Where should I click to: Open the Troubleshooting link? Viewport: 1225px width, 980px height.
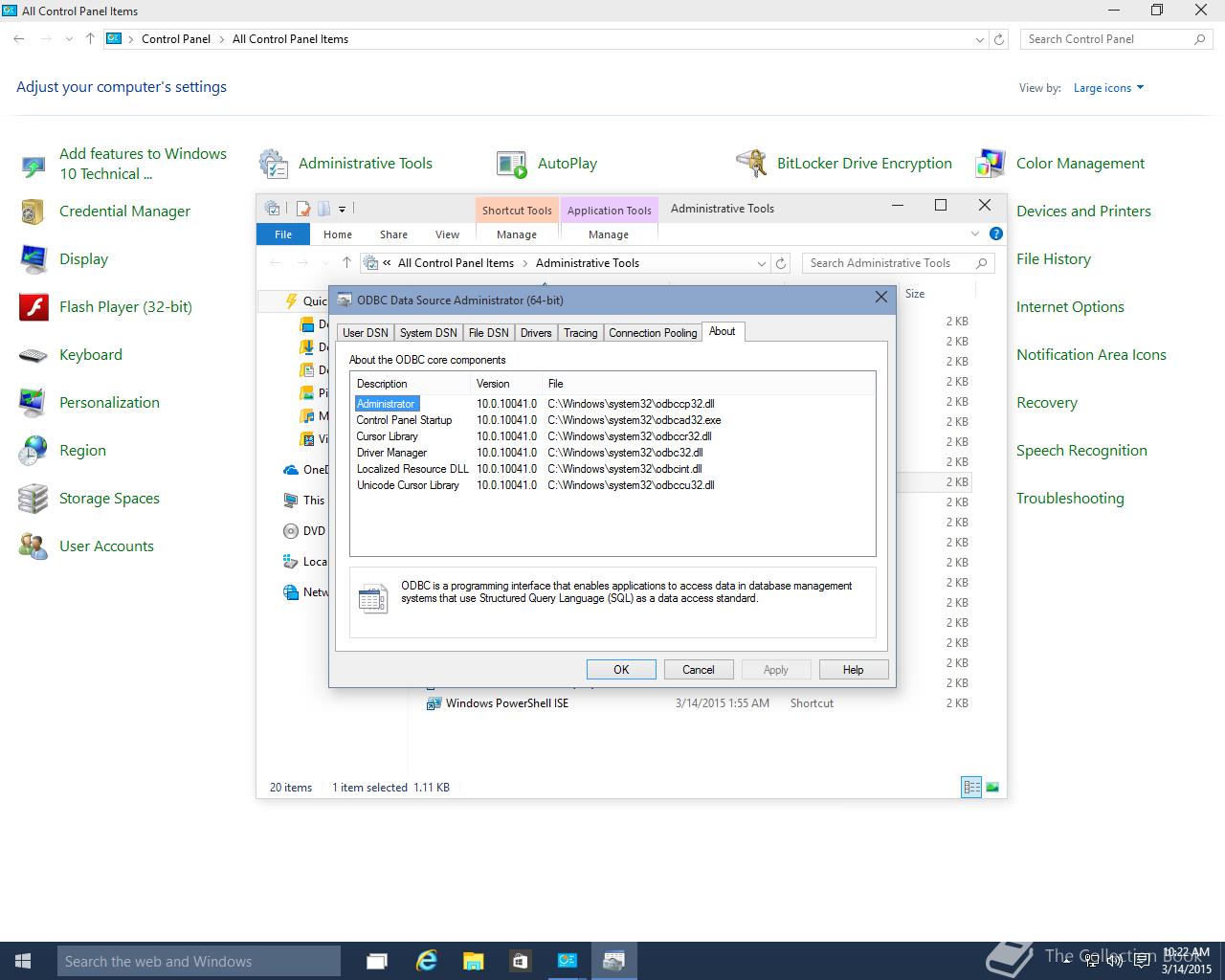pos(1070,499)
